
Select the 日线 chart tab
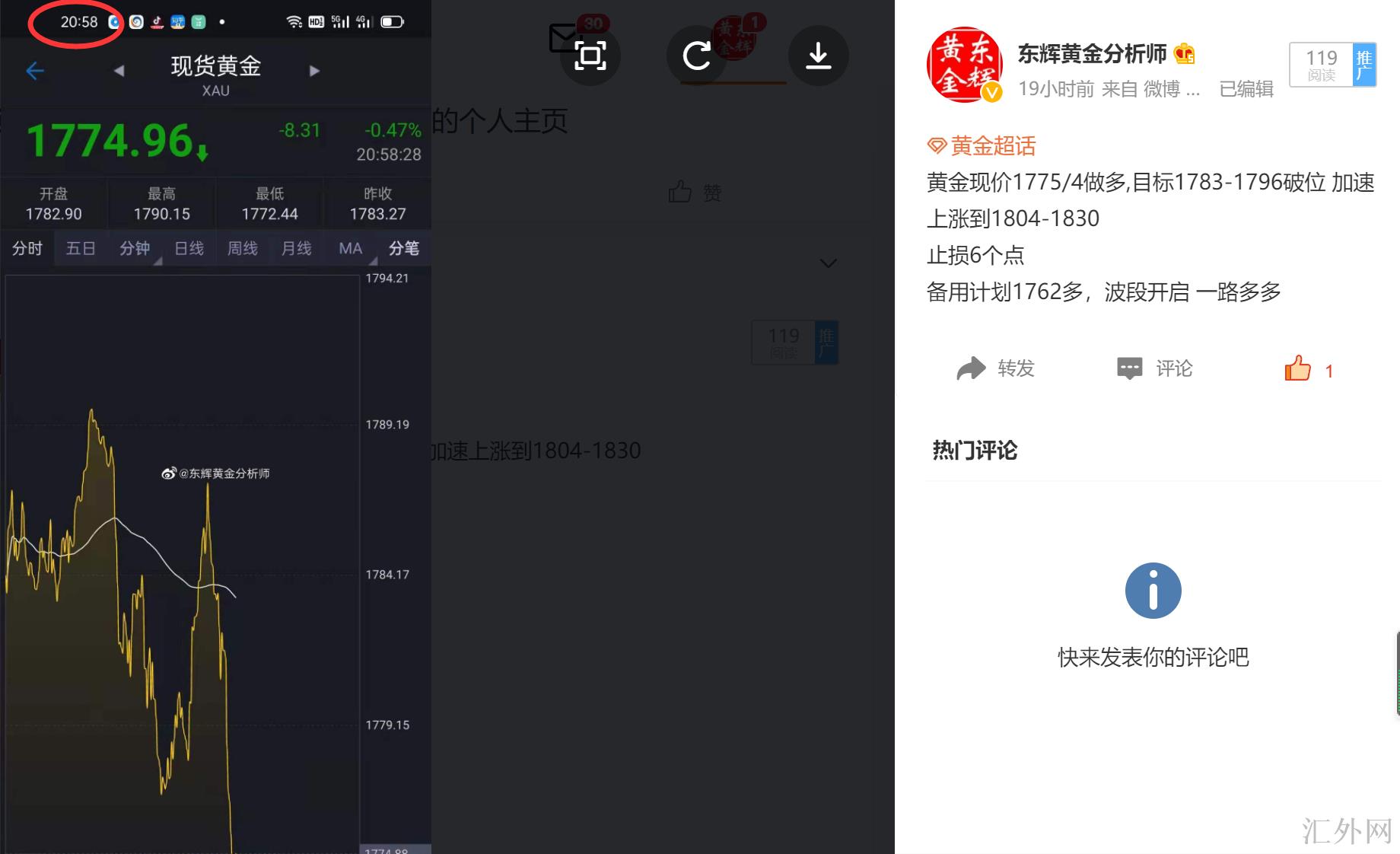pos(189,248)
